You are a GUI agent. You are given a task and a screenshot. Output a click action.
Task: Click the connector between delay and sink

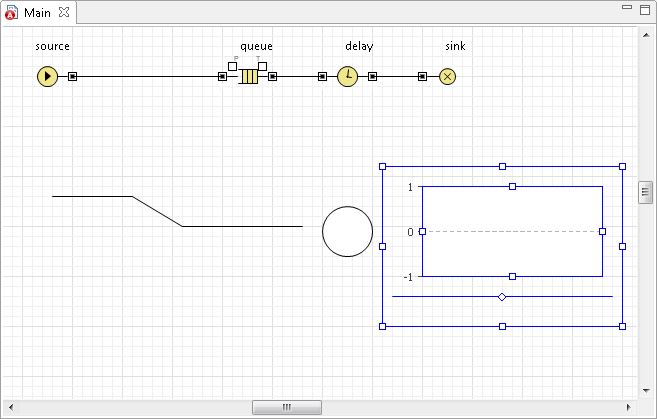(397, 77)
